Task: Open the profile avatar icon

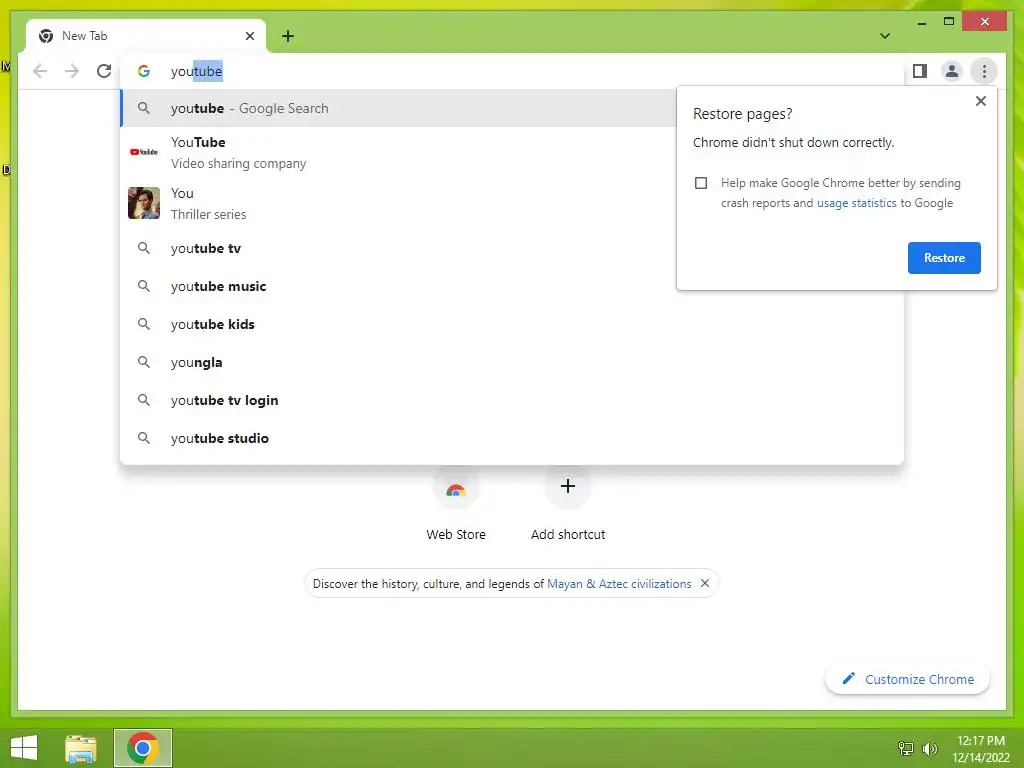Action: pyautogui.click(x=952, y=71)
